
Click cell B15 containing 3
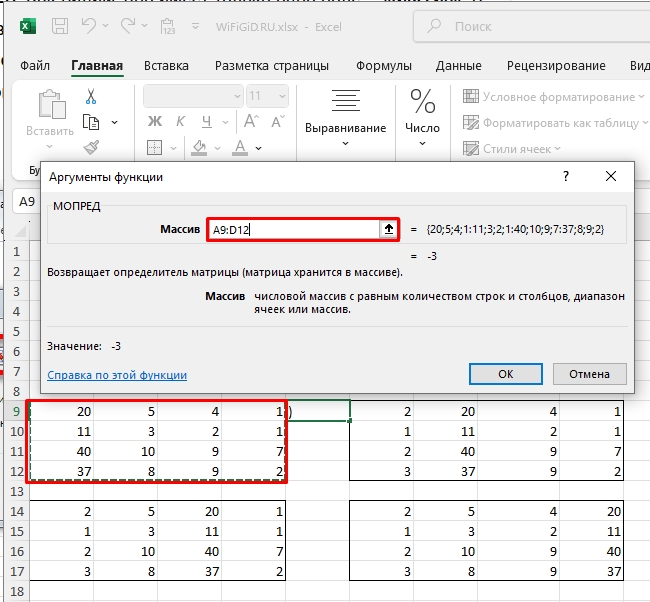coord(126,532)
